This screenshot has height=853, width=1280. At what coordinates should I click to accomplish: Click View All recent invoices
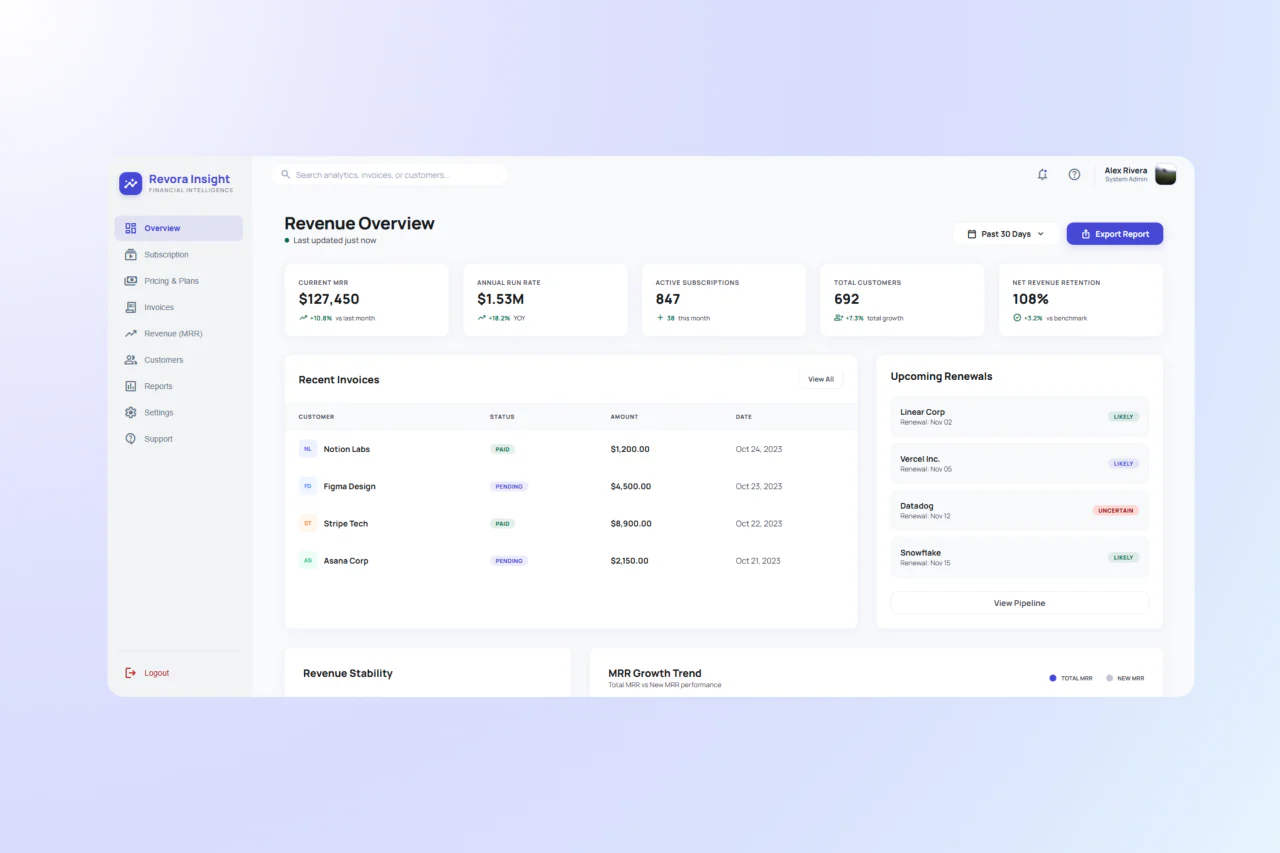click(821, 379)
